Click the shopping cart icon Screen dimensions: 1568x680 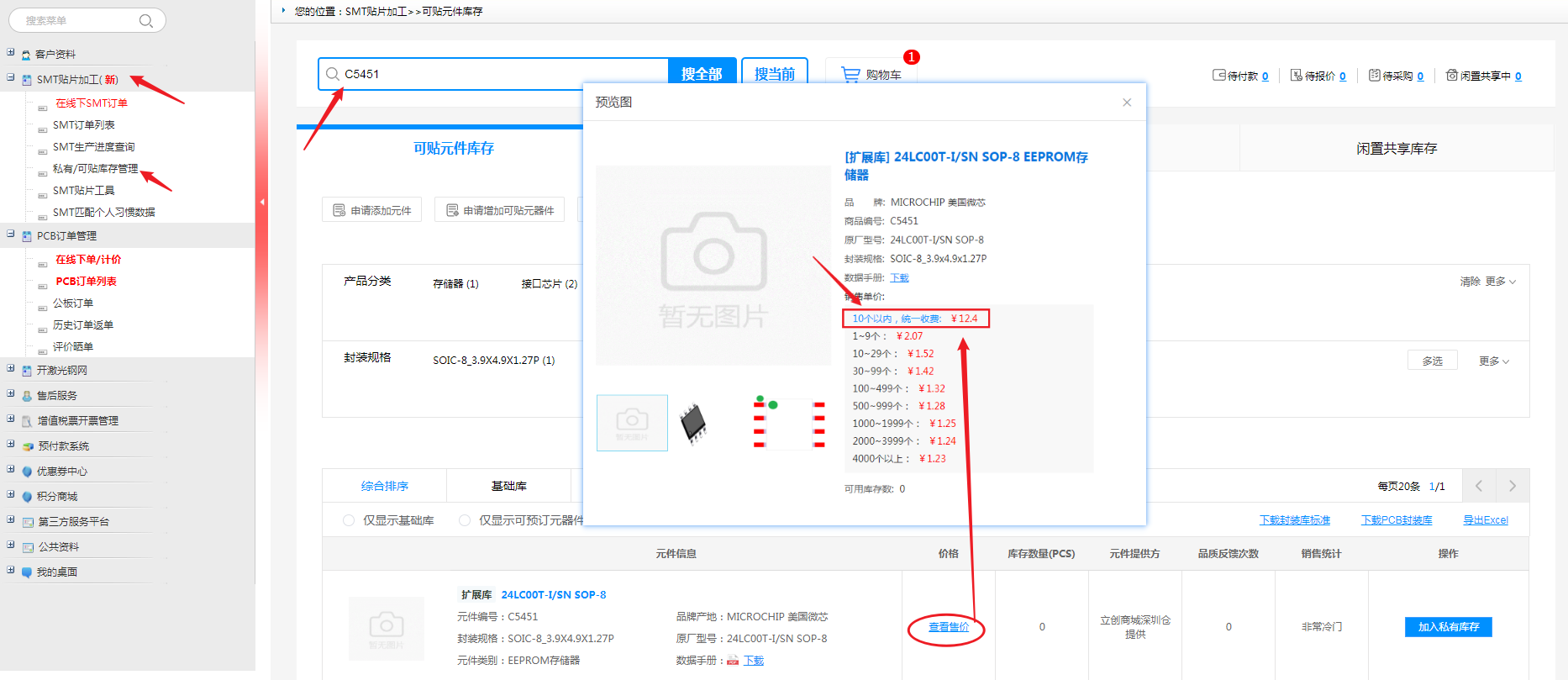pos(850,75)
